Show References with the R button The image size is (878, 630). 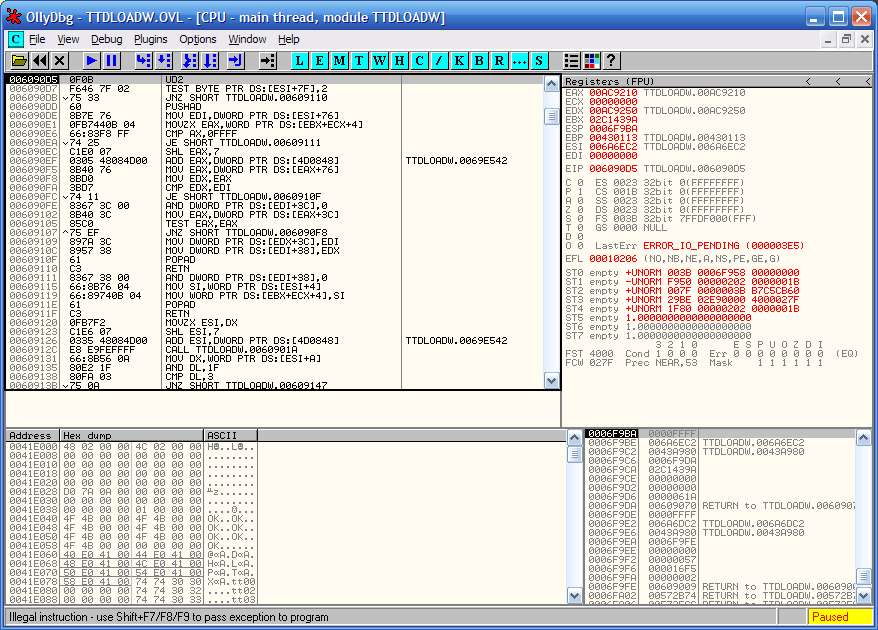(499, 60)
